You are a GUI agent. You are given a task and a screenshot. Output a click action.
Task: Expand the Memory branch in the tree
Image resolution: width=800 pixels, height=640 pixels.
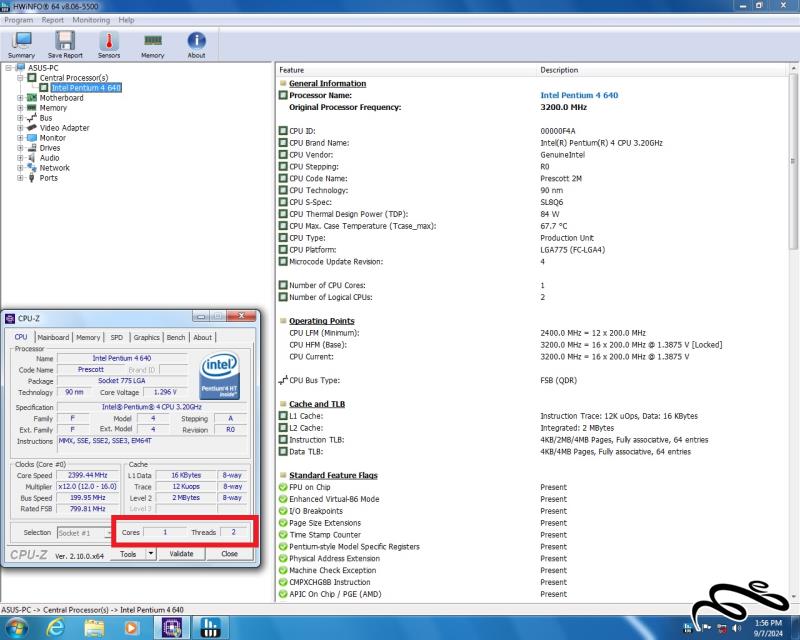tap(20, 108)
